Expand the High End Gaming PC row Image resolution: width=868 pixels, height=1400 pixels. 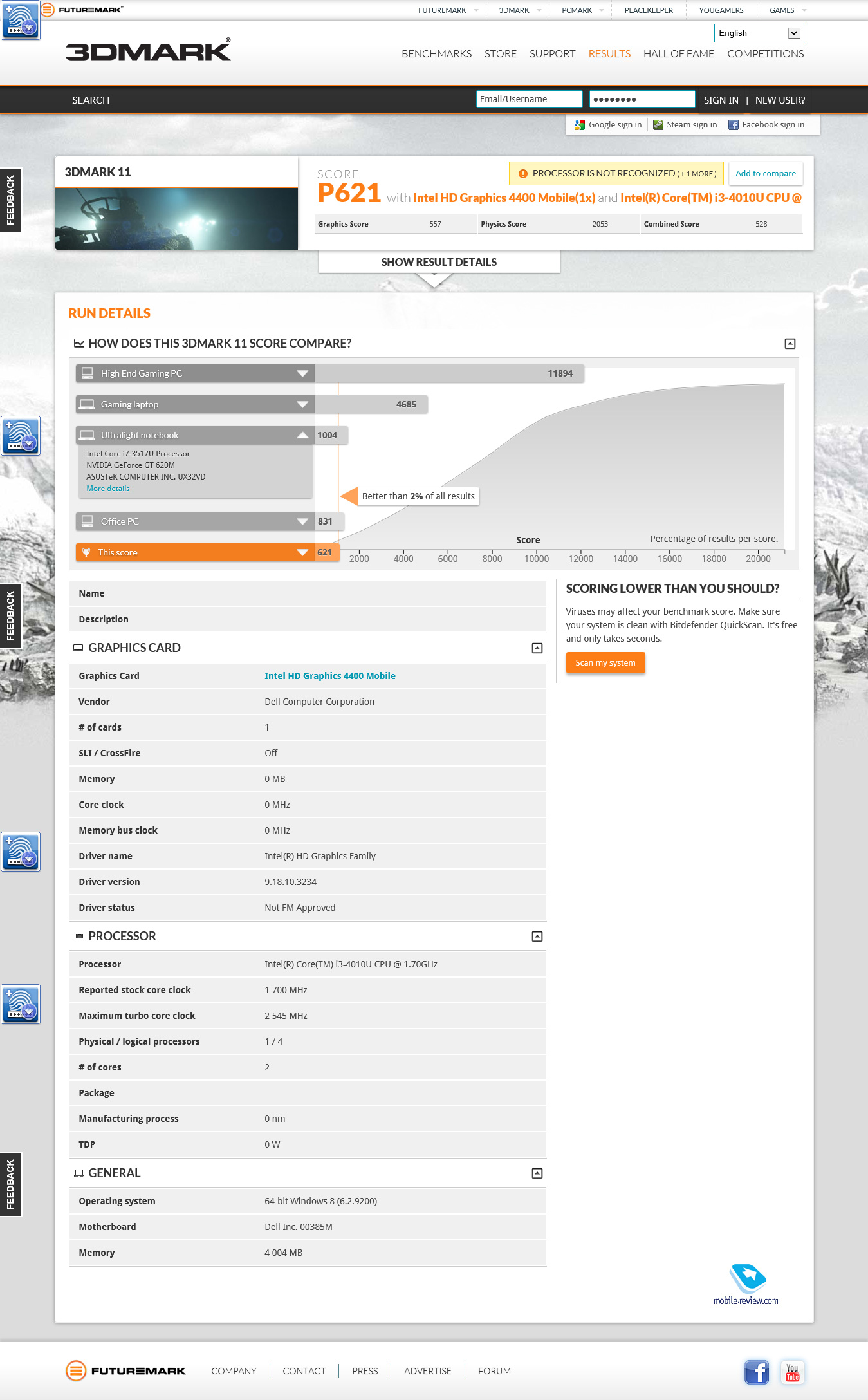pyautogui.click(x=302, y=374)
